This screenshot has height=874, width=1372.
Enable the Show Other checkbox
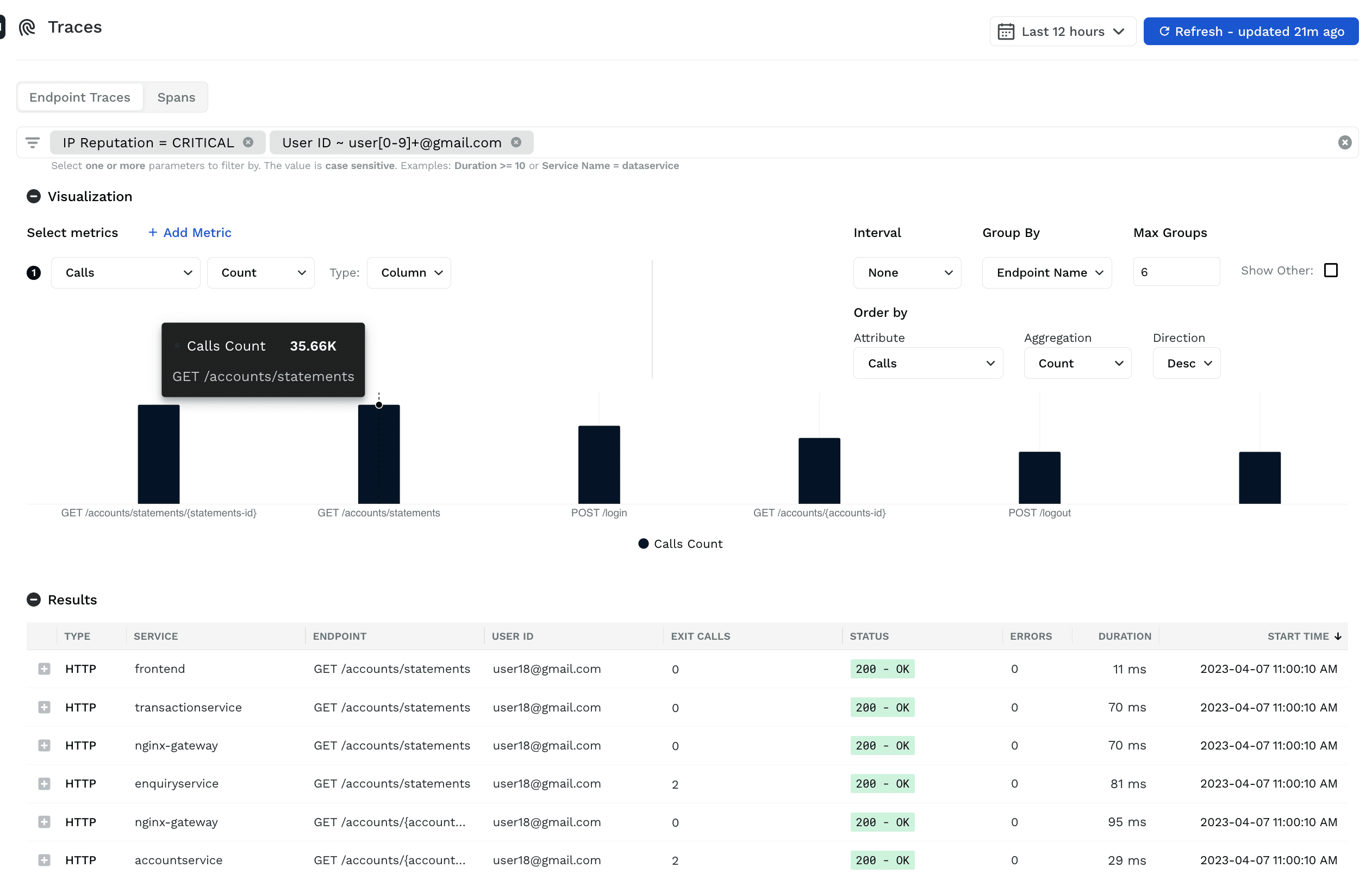(1330, 270)
